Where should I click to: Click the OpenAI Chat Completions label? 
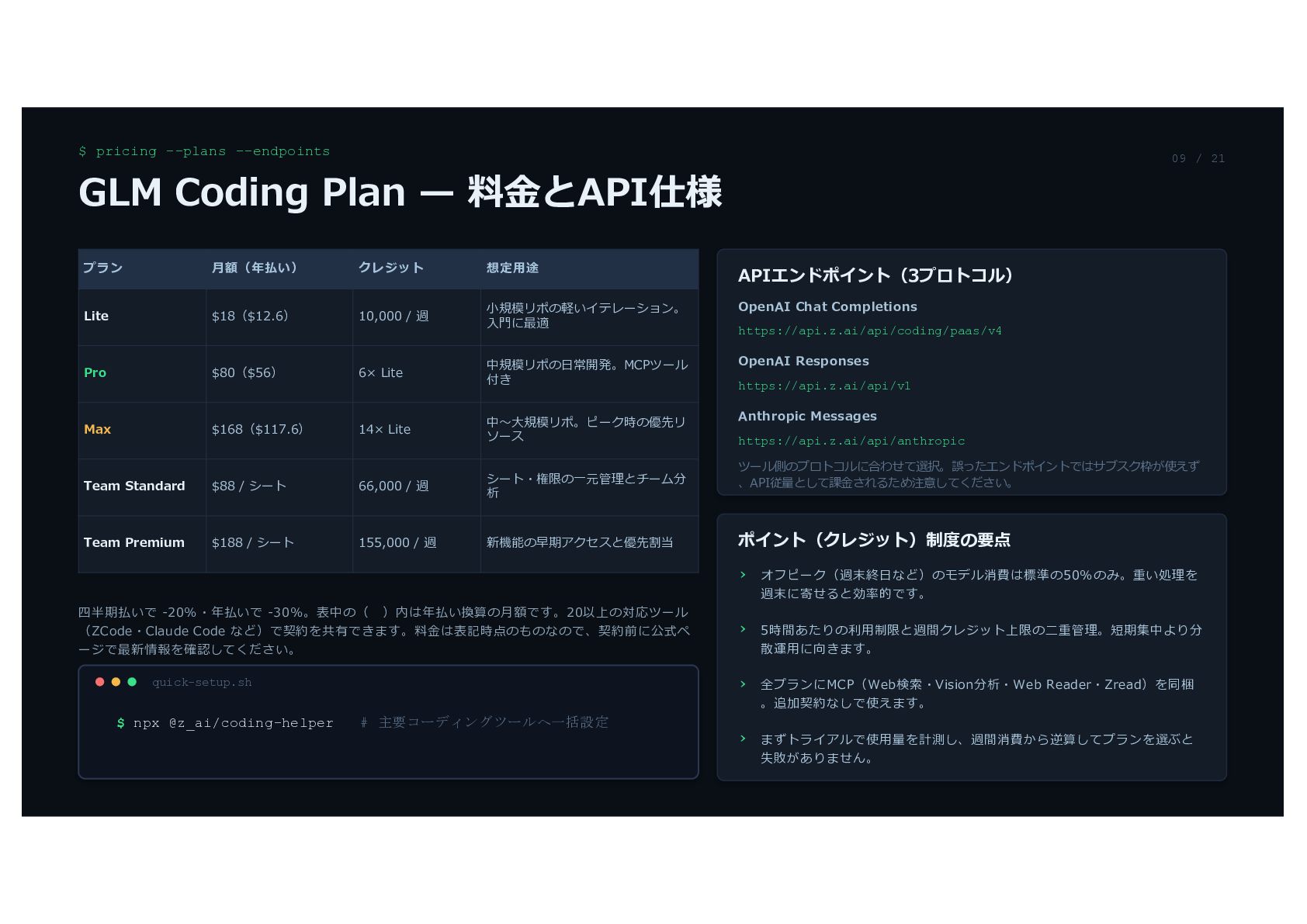coord(827,307)
